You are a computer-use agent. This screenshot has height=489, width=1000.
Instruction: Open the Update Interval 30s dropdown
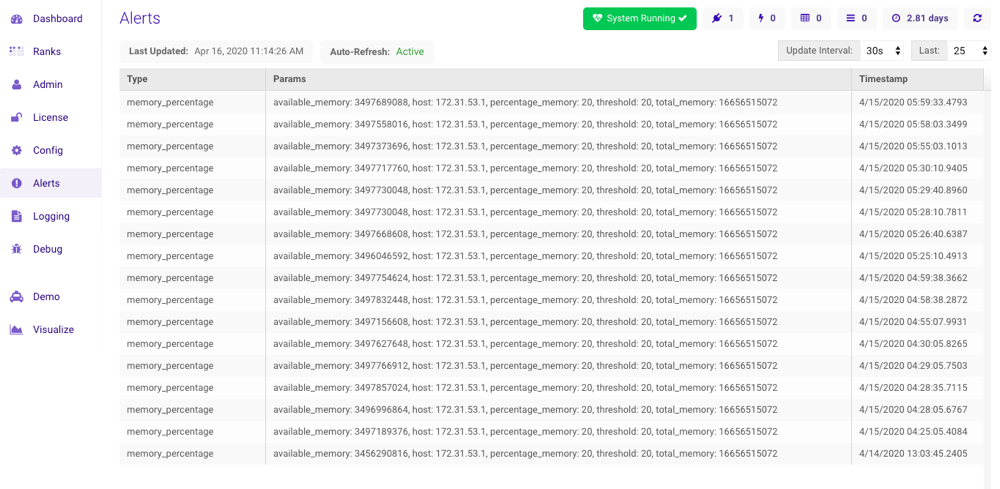coord(882,51)
